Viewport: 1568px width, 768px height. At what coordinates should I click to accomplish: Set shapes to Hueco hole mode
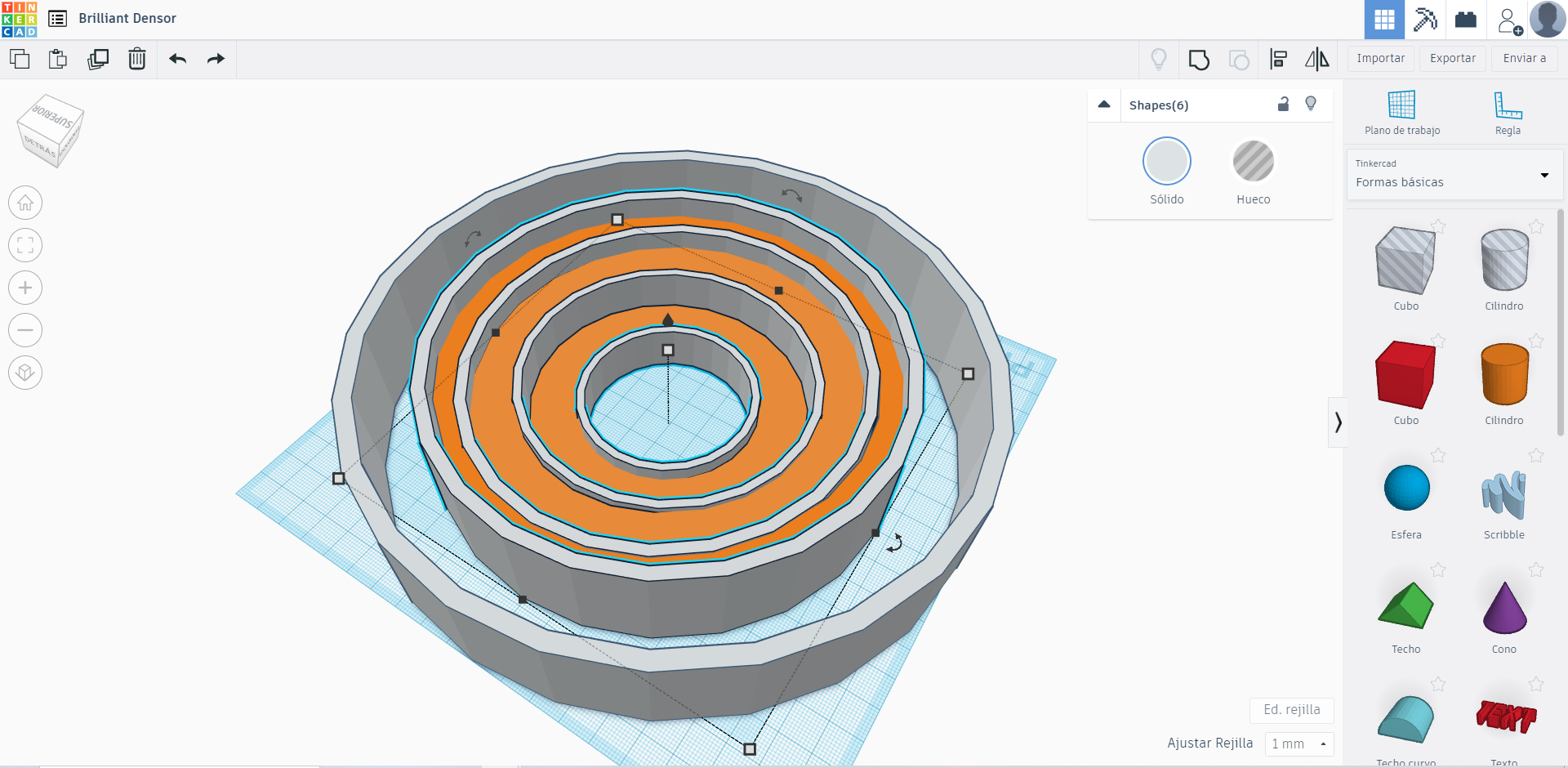click(x=1253, y=161)
